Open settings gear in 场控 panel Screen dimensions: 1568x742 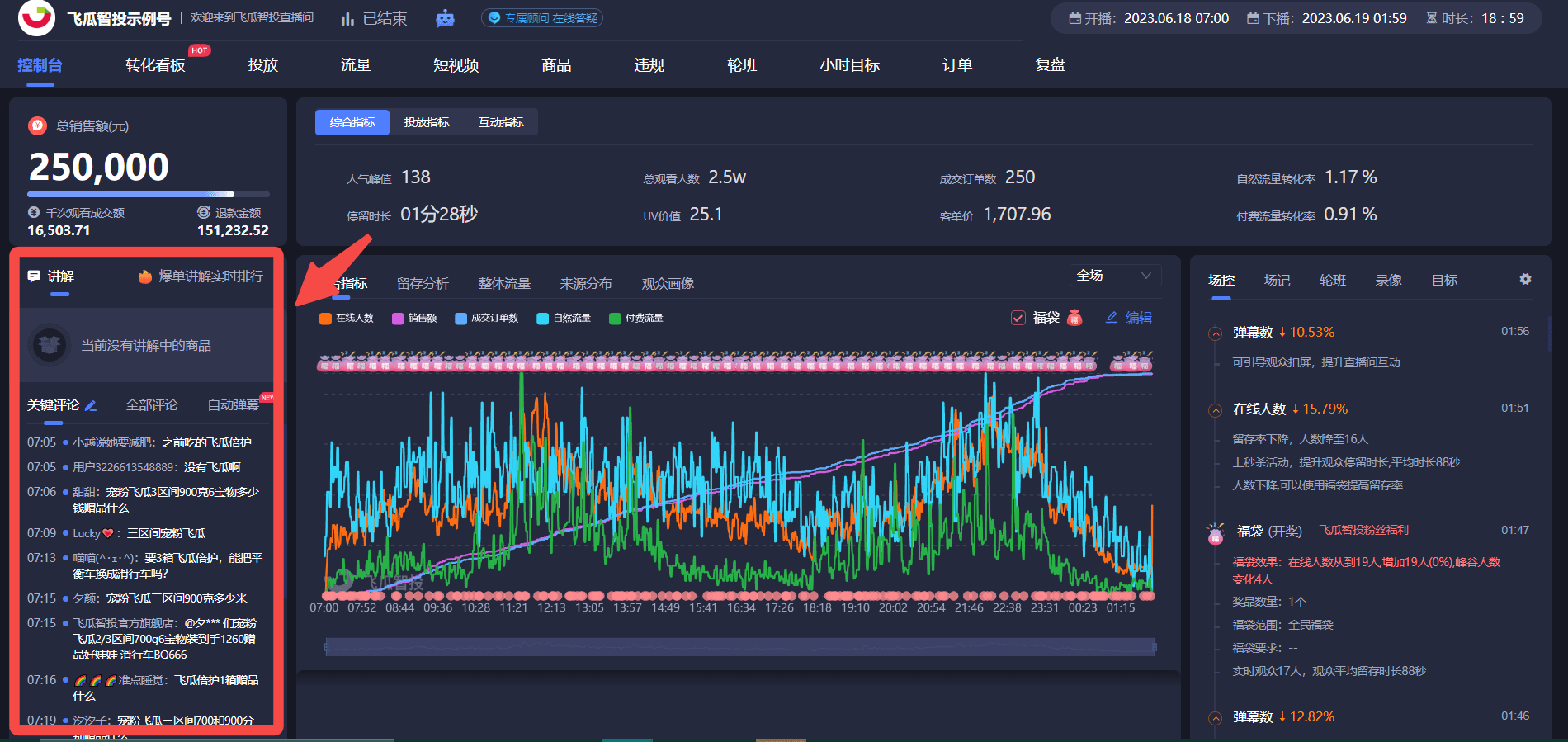[1525, 280]
